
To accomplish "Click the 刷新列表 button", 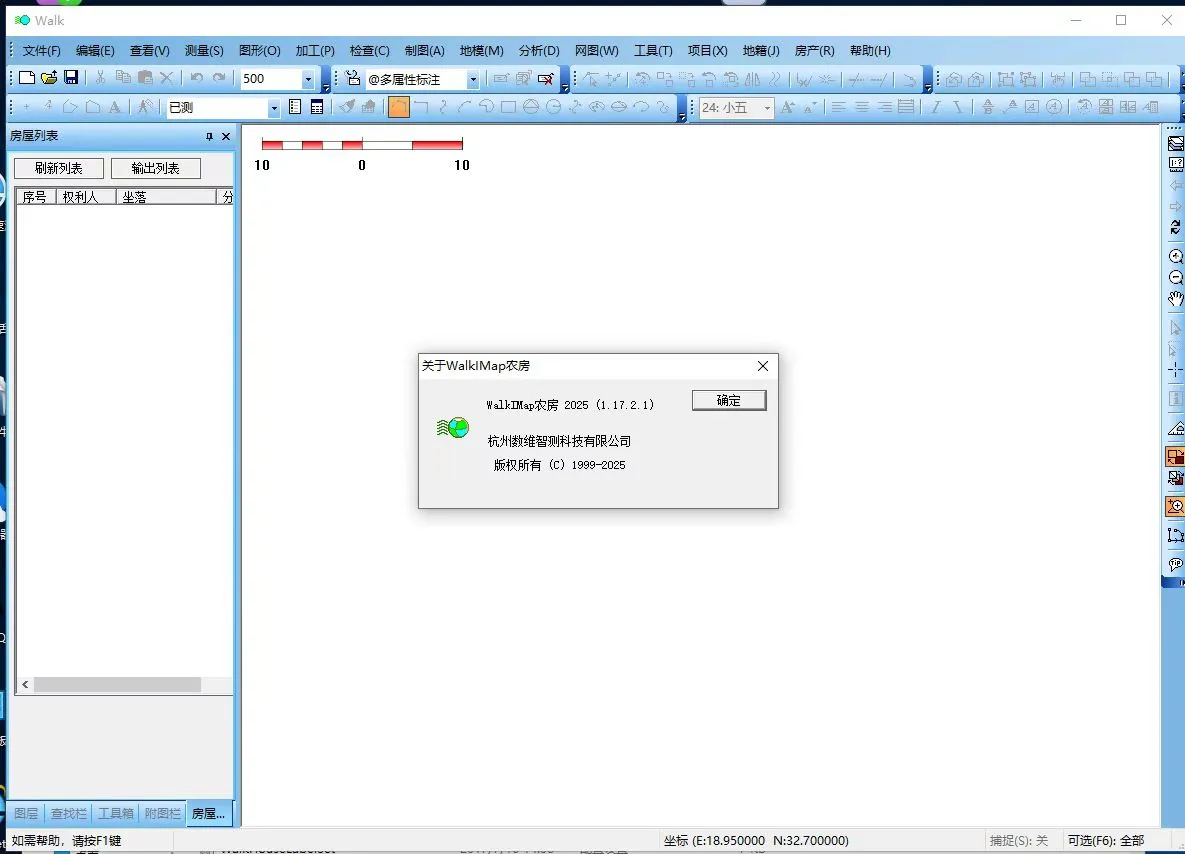I will coord(59,168).
